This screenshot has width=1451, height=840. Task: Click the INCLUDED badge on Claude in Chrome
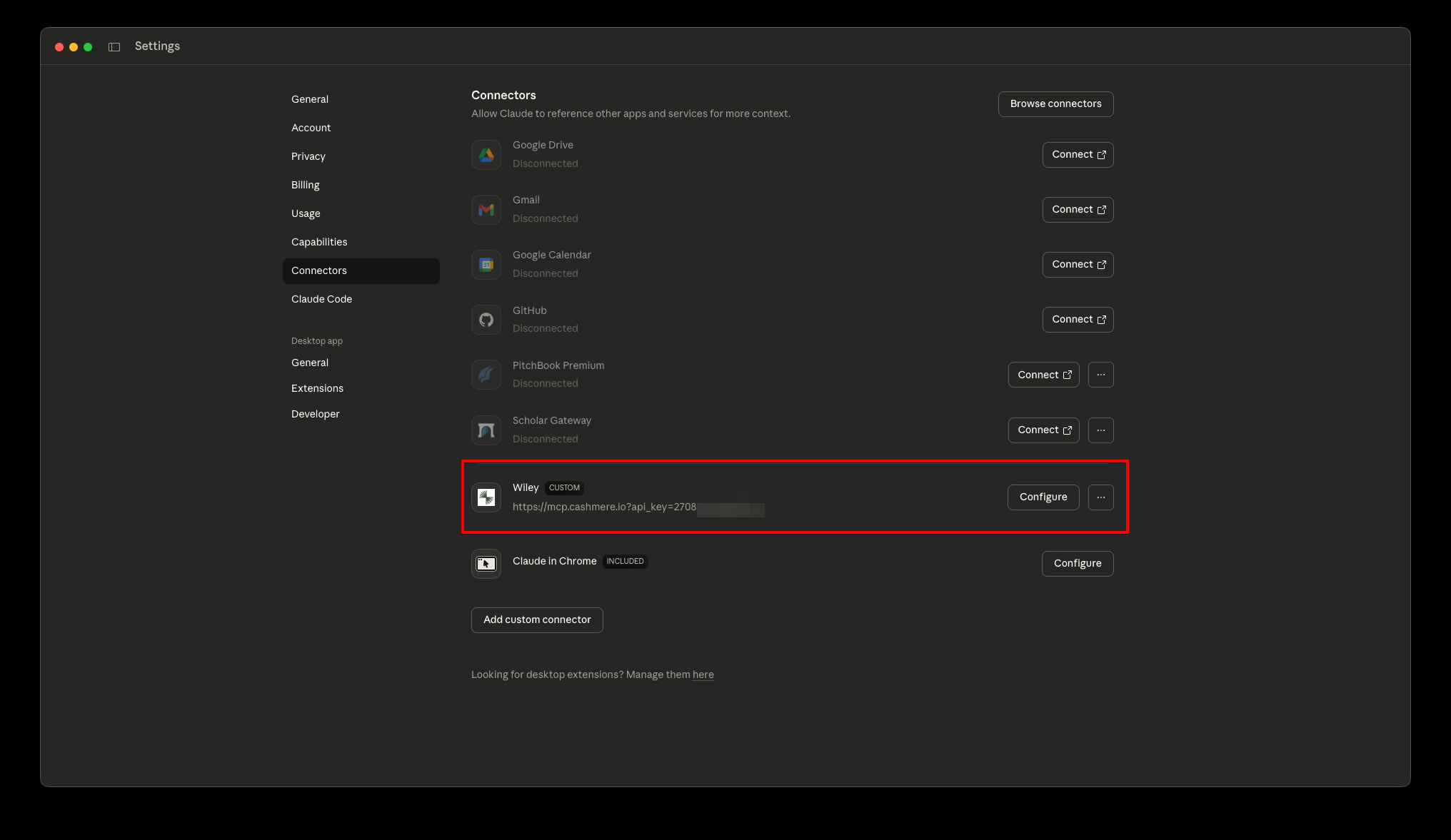(x=625, y=562)
